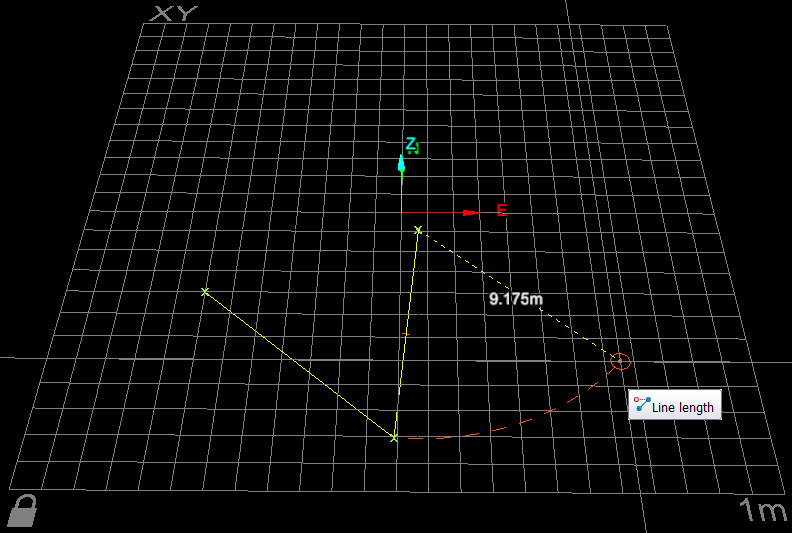Click the 9.175m length label
Viewport: 792px width, 533px height.
tap(516, 299)
